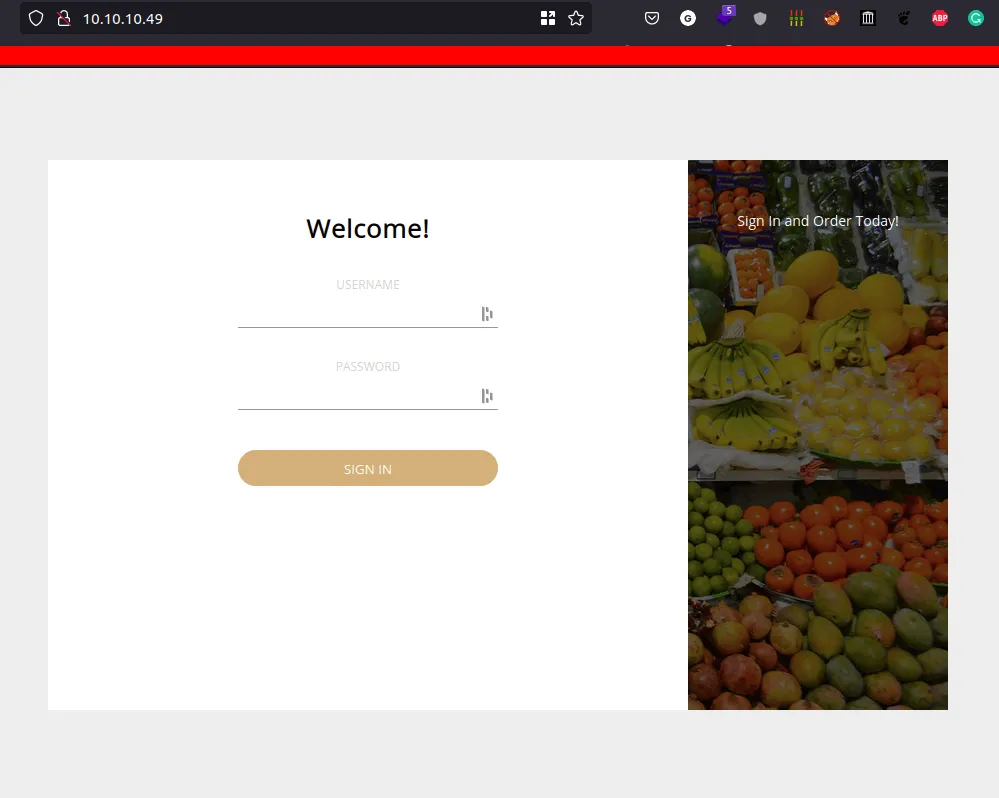The width and height of the screenshot is (999, 798).
Task: Click the icon inside the username field
Action: (487, 313)
